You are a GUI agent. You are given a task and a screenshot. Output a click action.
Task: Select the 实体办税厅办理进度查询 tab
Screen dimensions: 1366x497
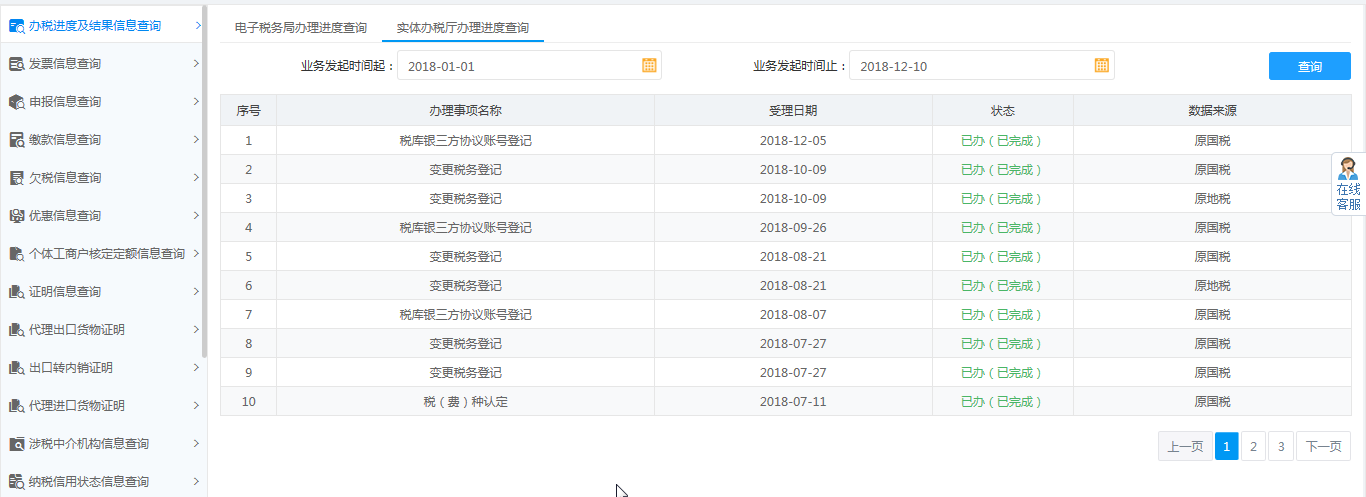click(463, 28)
